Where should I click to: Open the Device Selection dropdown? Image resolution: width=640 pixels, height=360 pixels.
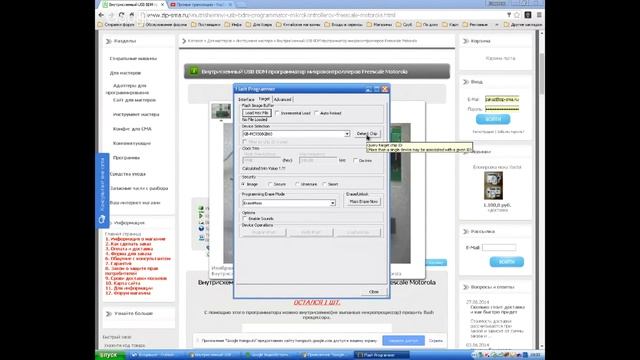347,134
